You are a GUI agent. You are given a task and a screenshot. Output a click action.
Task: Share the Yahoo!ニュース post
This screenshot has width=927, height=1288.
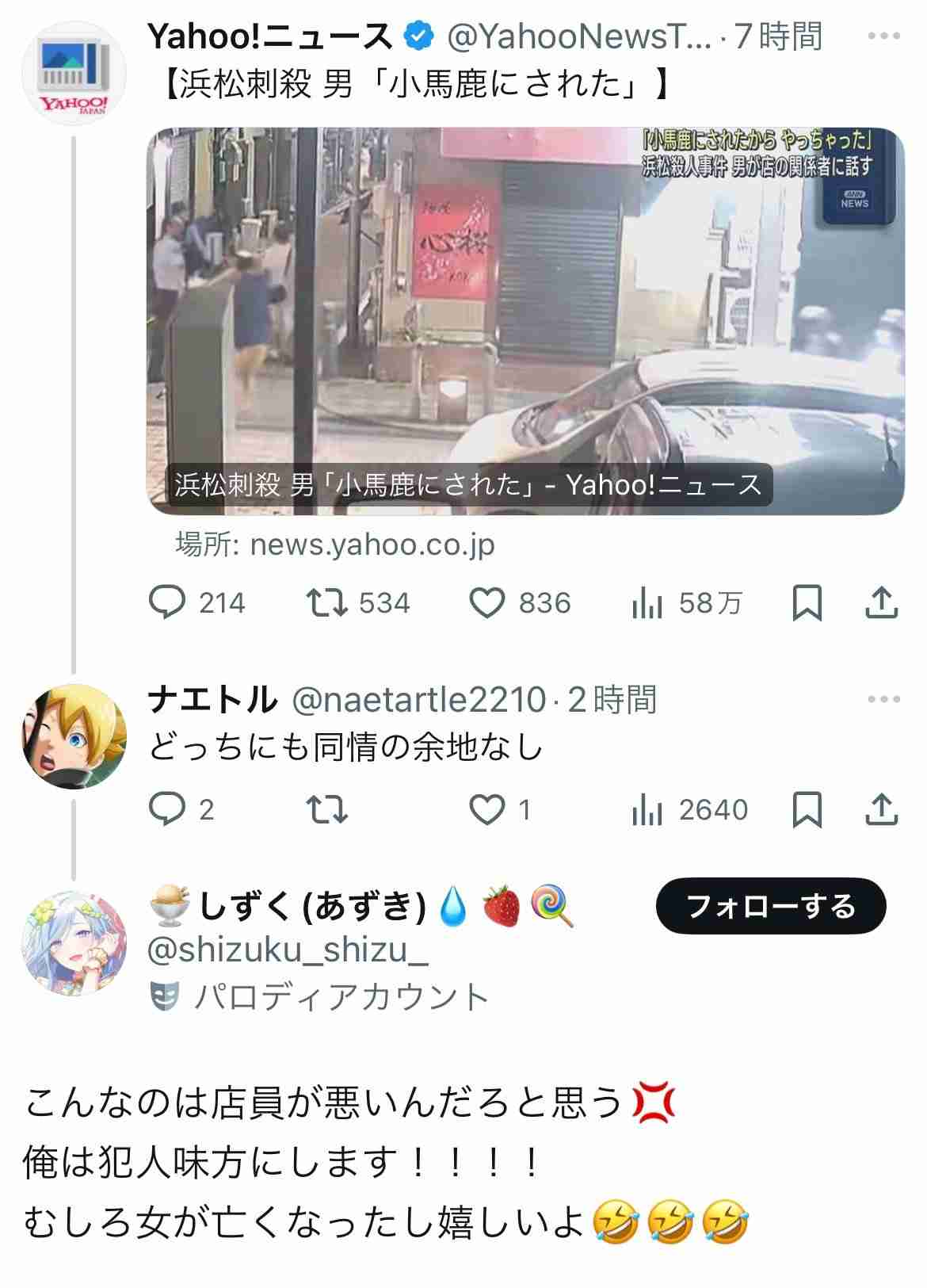881,603
